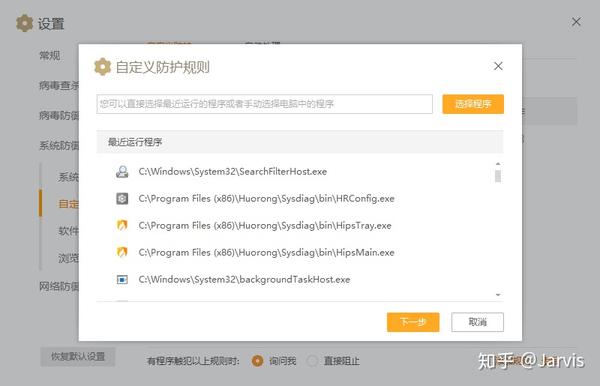Open 系统防御 settings category in sidebar
Screen dimensions: 600x386
pos(59,145)
